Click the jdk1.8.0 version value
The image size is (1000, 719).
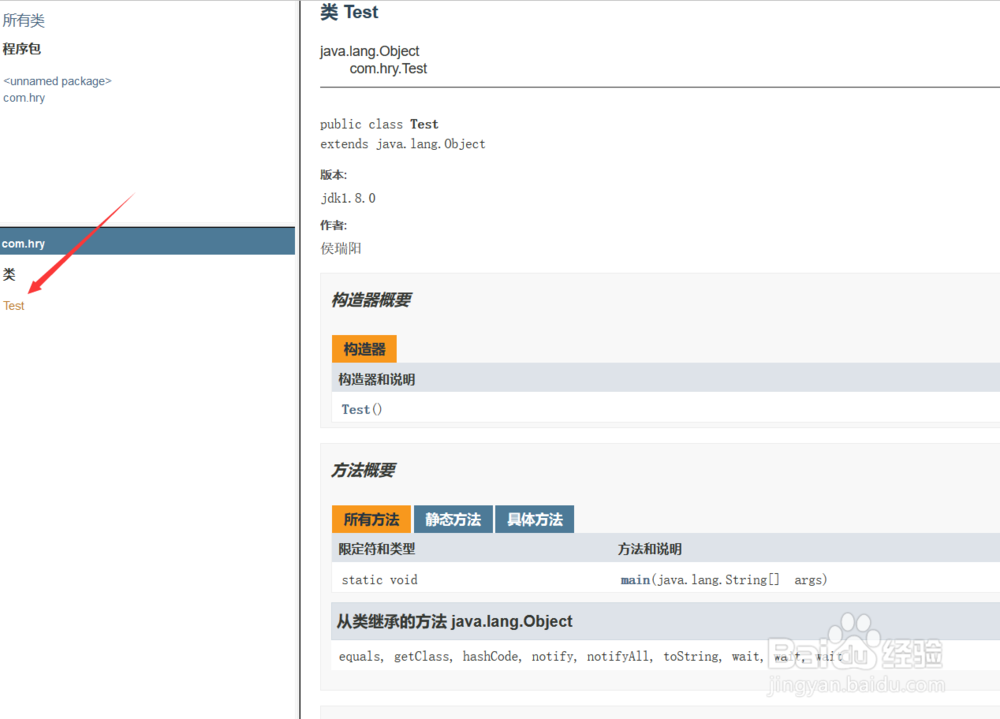pyautogui.click(x=348, y=198)
